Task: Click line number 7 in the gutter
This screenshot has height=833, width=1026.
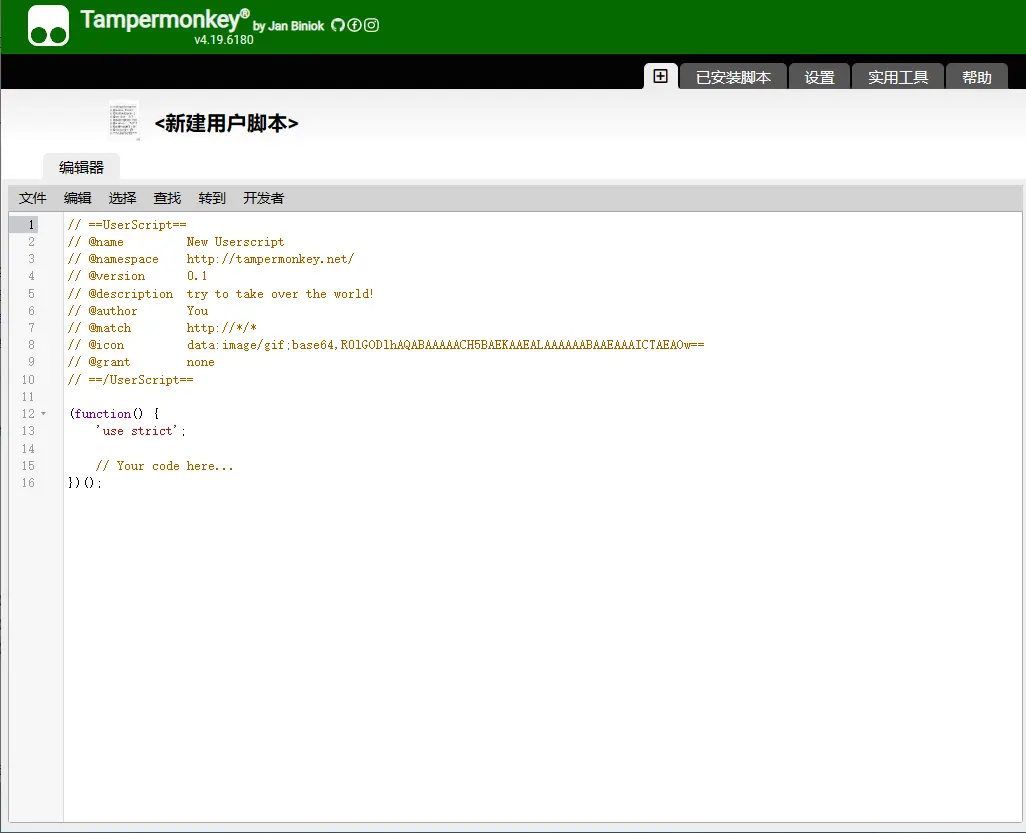Action: 30,328
